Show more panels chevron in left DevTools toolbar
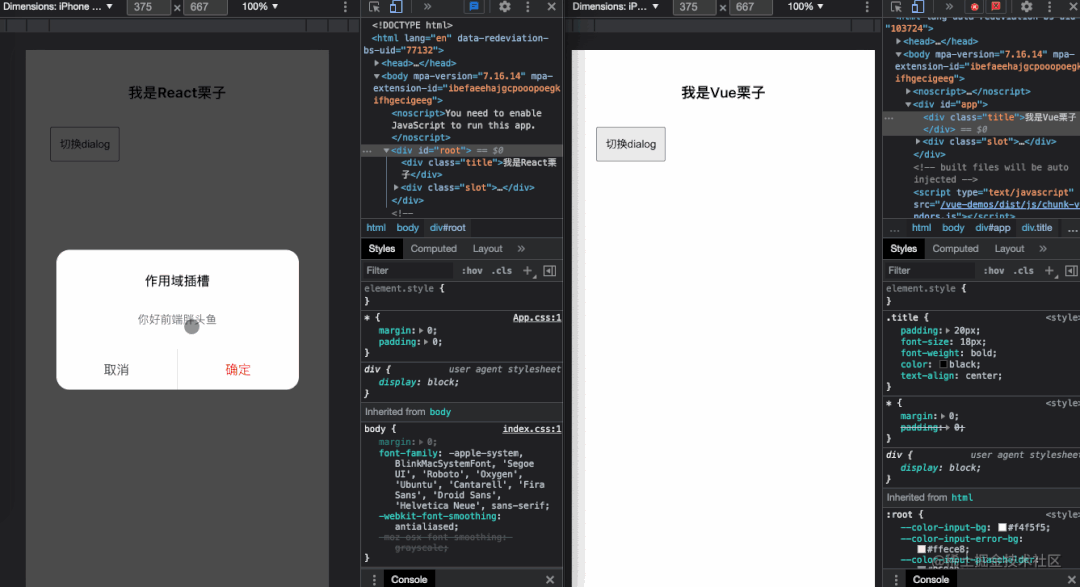This screenshot has height=587, width=1080. click(x=427, y=7)
